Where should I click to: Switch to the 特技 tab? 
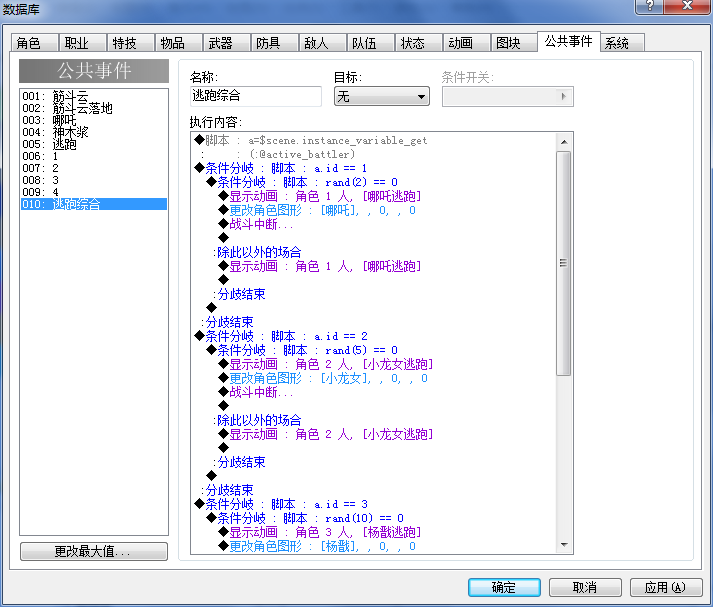coord(131,43)
